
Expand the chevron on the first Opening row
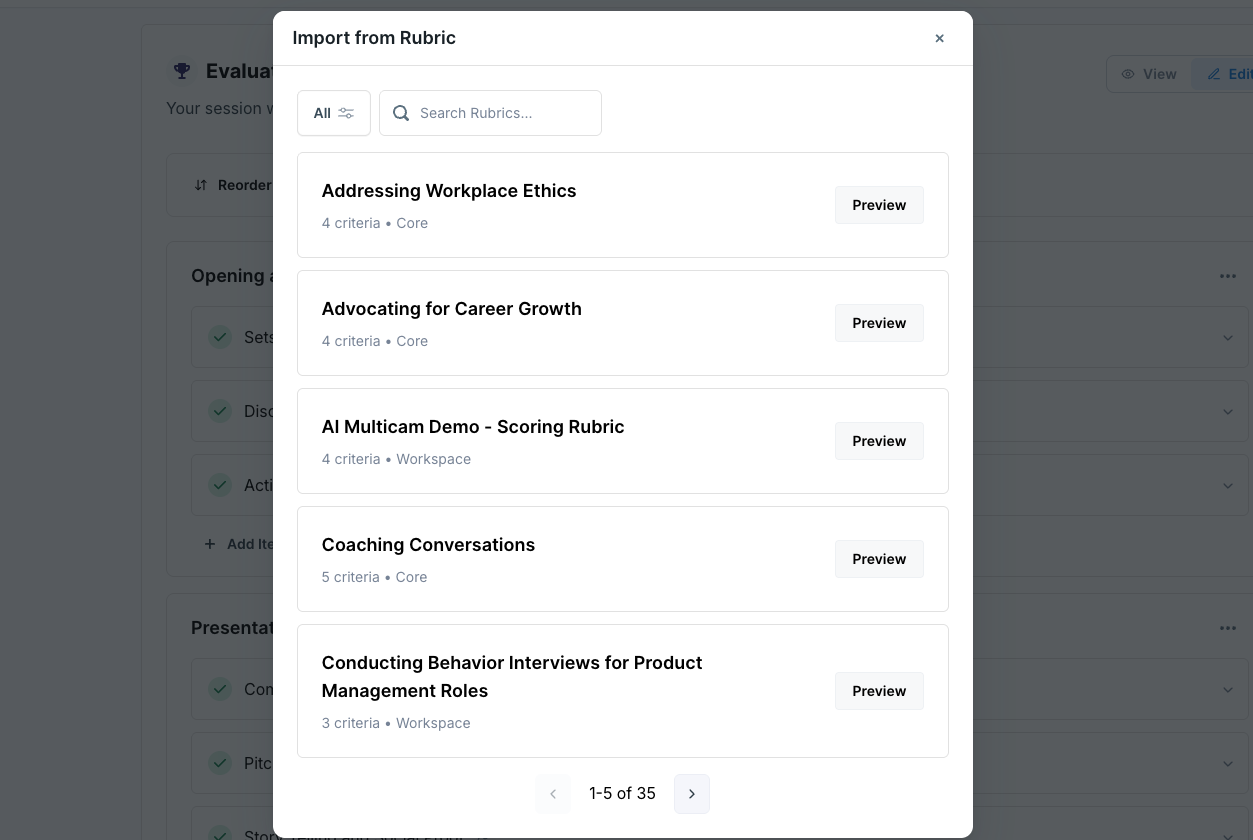coord(1228,337)
